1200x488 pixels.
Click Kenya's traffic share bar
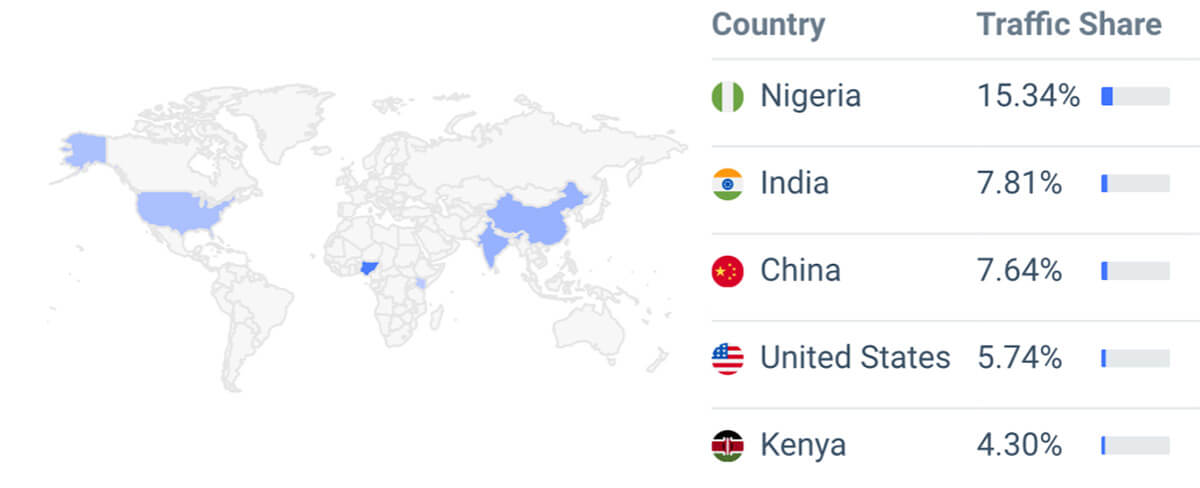(1135, 445)
